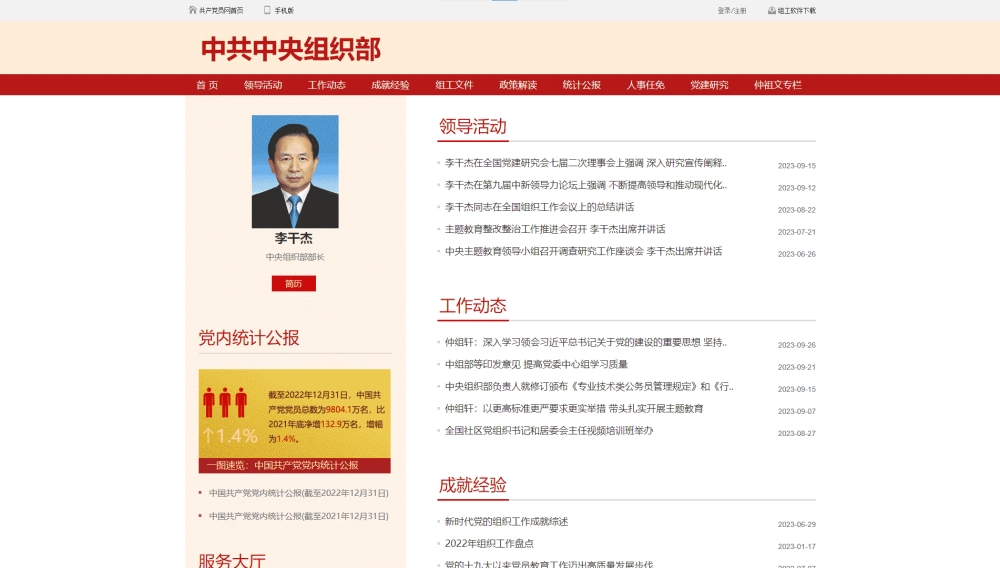Open the 手机版 text link

coord(284,11)
